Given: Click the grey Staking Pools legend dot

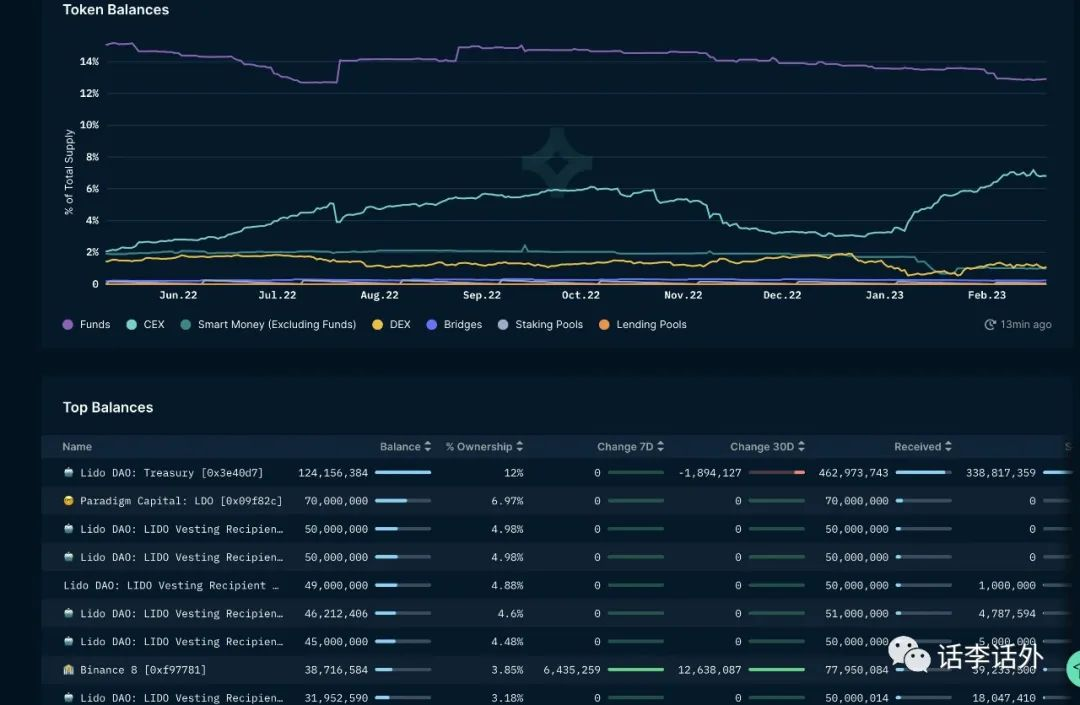Looking at the screenshot, I should (x=503, y=324).
